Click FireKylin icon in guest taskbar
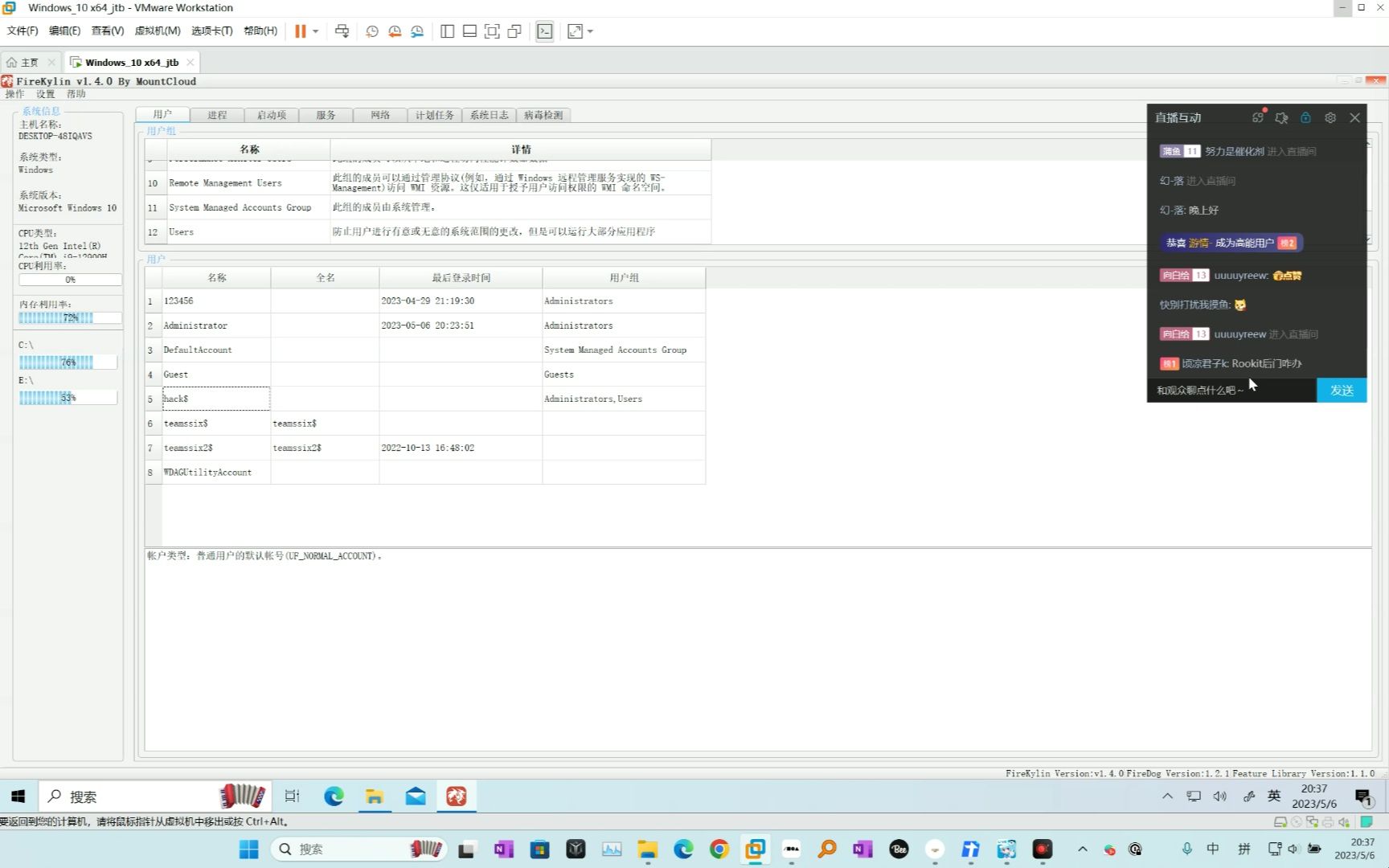Viewport: 1389px width, 868px height. pos(457,796)
